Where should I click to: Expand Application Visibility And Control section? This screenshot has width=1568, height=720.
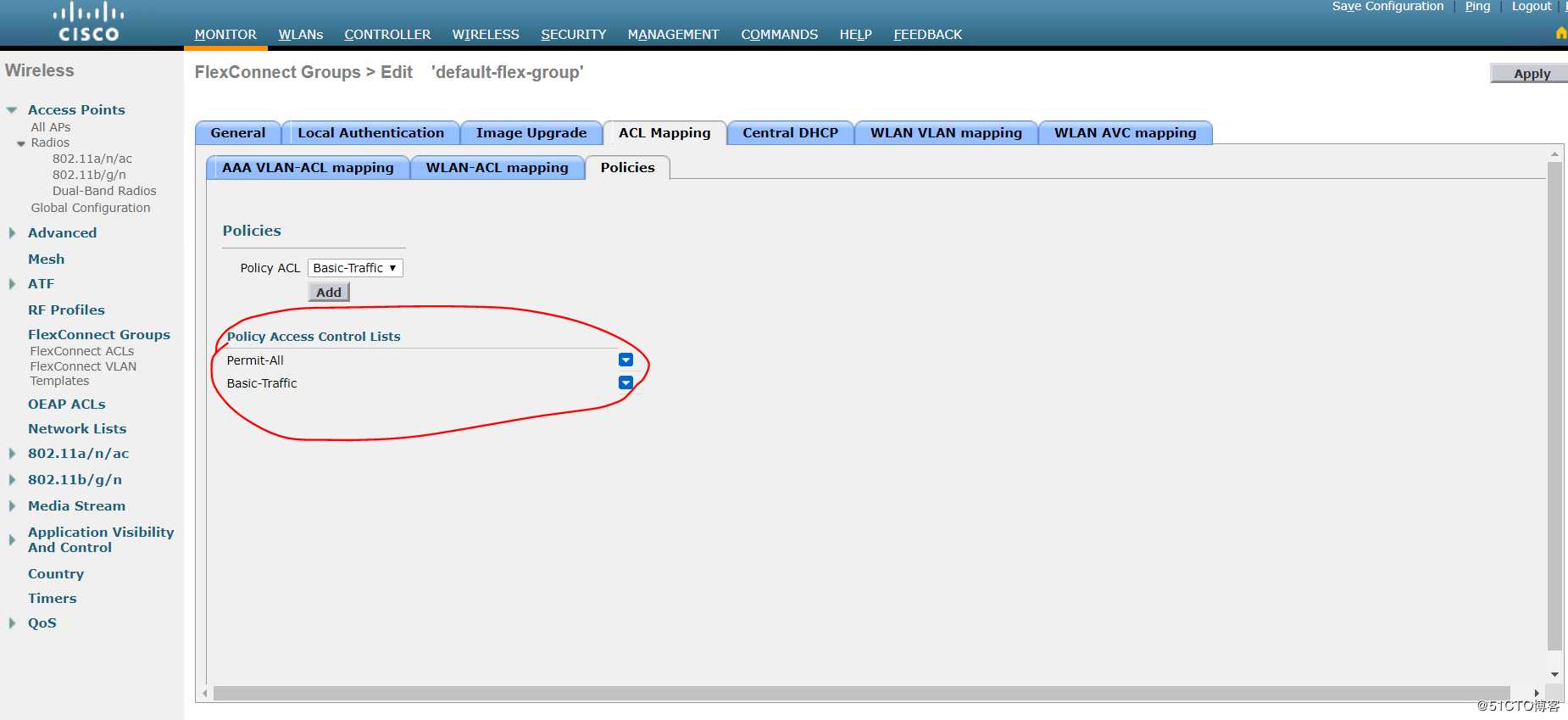(12, 539)
